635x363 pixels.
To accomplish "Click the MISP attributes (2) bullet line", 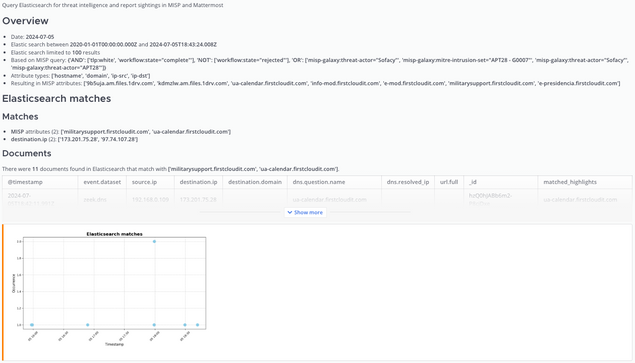I will [121, 132].
